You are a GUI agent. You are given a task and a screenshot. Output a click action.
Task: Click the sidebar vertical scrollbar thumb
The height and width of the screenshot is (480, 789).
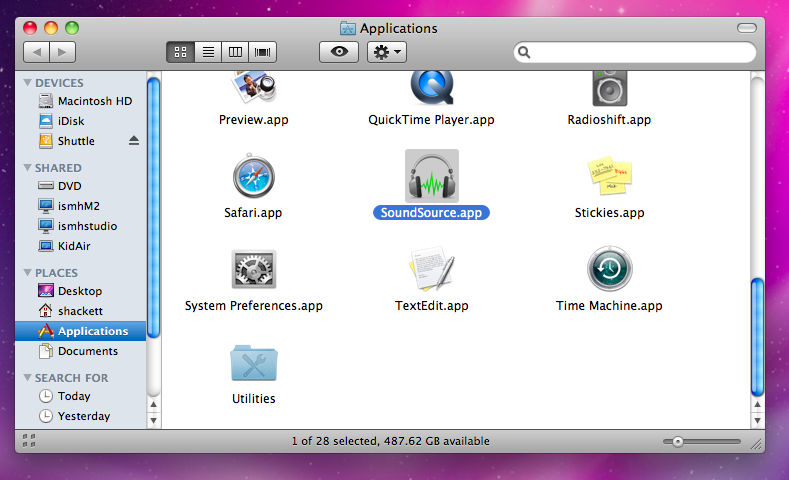[x=153, y=207]
